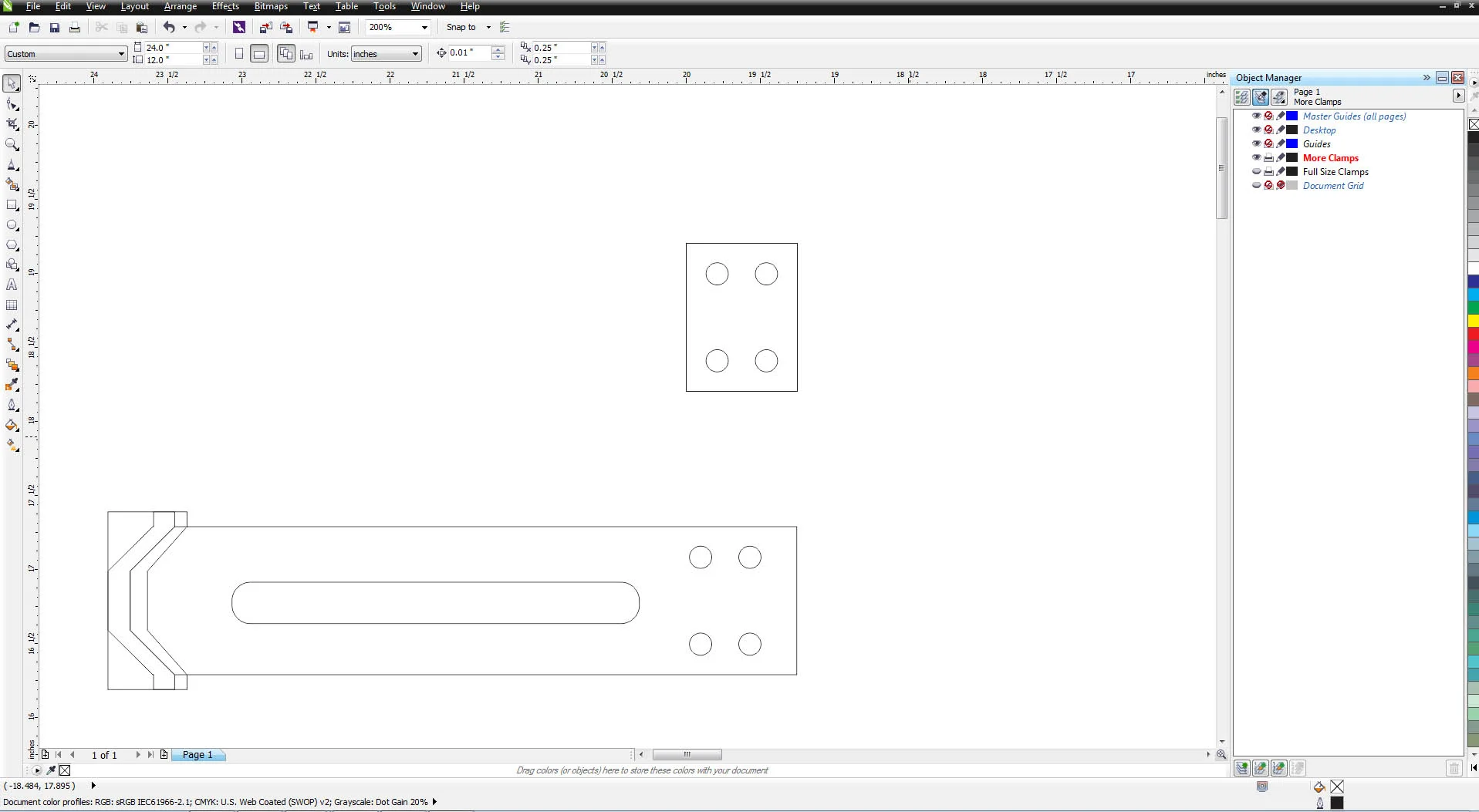
Task: Select the Dimension tool
Action: coord(12,325)
